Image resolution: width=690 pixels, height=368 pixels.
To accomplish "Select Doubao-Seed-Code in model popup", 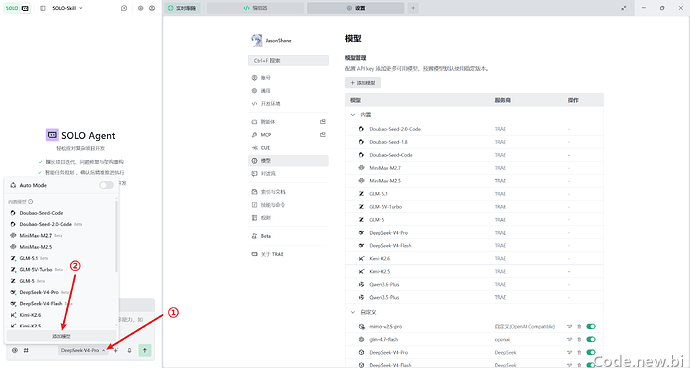I will pos(61,213).
